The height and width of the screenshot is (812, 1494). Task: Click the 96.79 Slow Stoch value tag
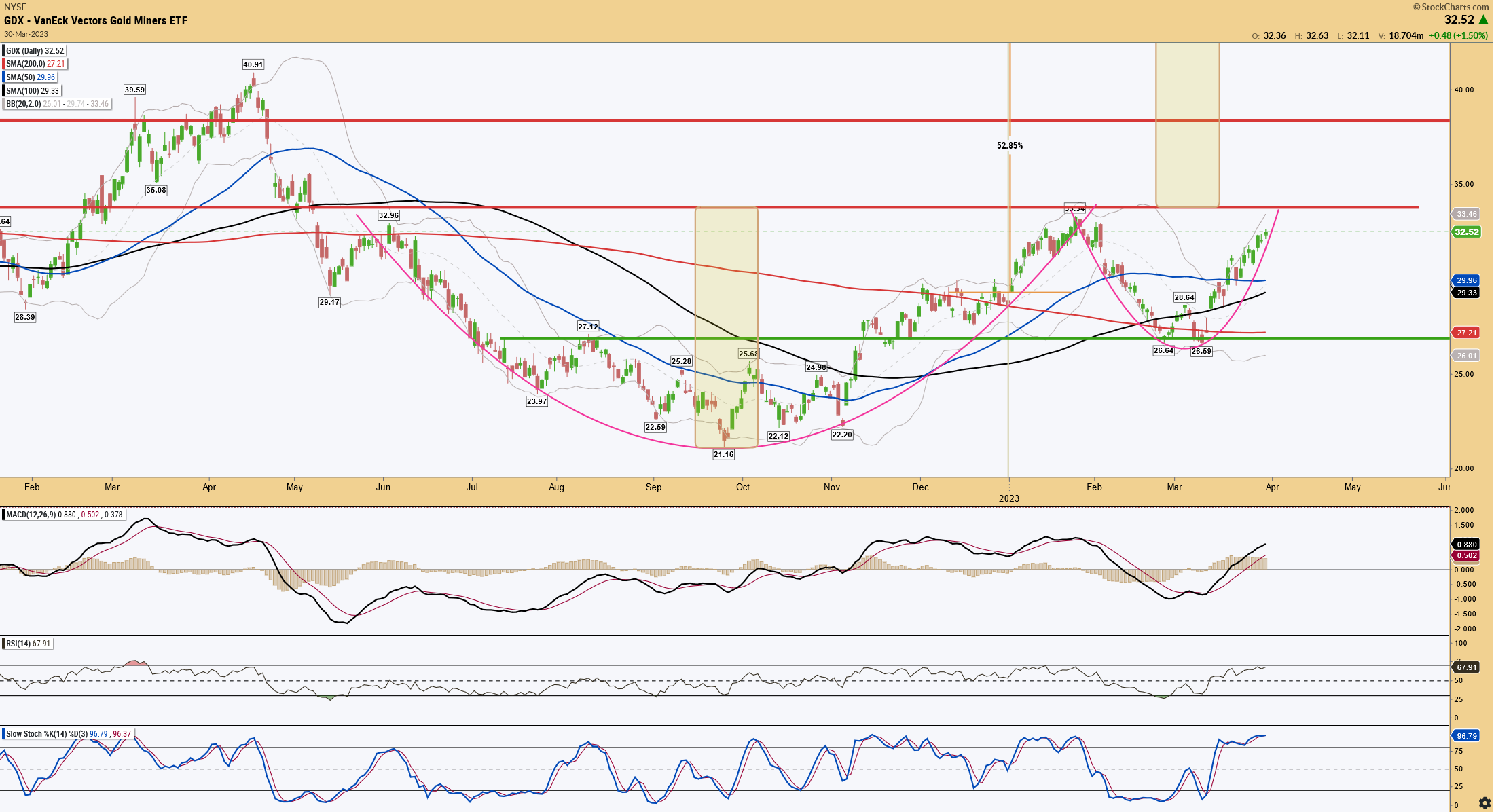[1466, 736]
